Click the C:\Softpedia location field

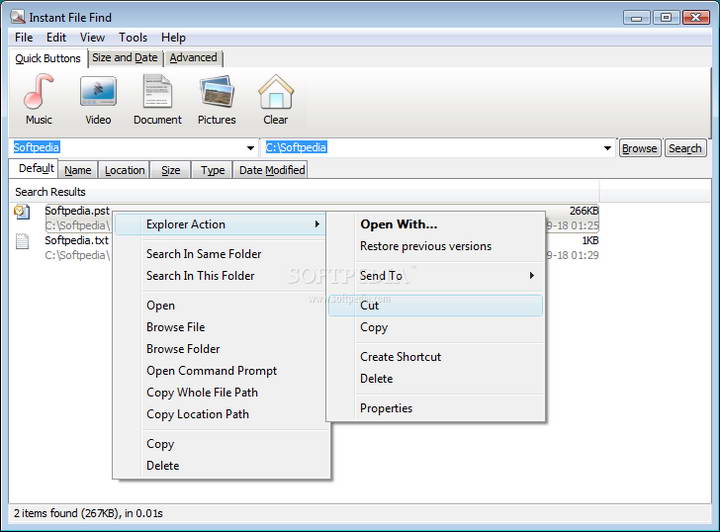coord(439,148)
